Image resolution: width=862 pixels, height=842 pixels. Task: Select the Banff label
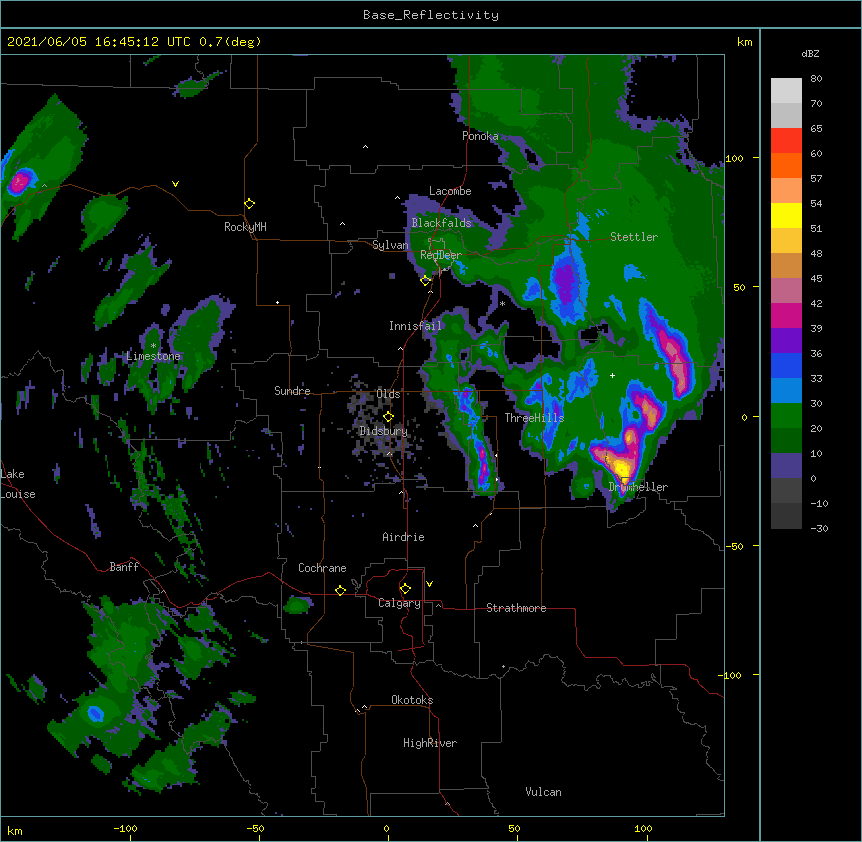[x=124, y=567]
